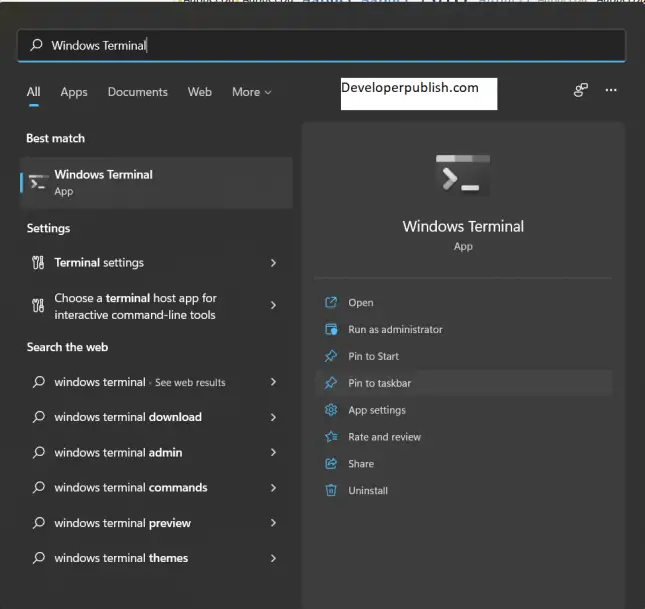
Task: Click the Share icon
Action: [x=331, y=464]
